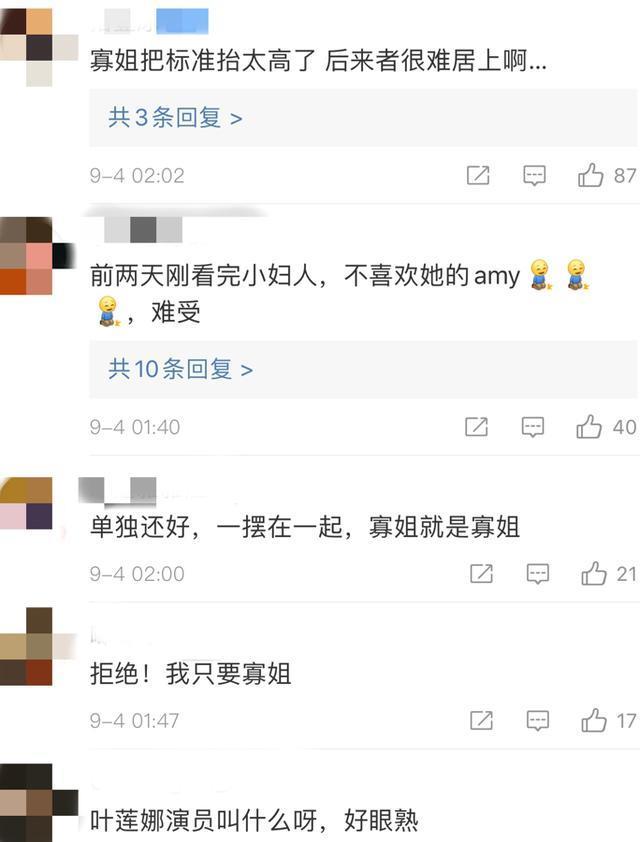640x842 pixels.
Task: Reply to the 9-4 02:00 comment
Action: click(x=537, y=574)
